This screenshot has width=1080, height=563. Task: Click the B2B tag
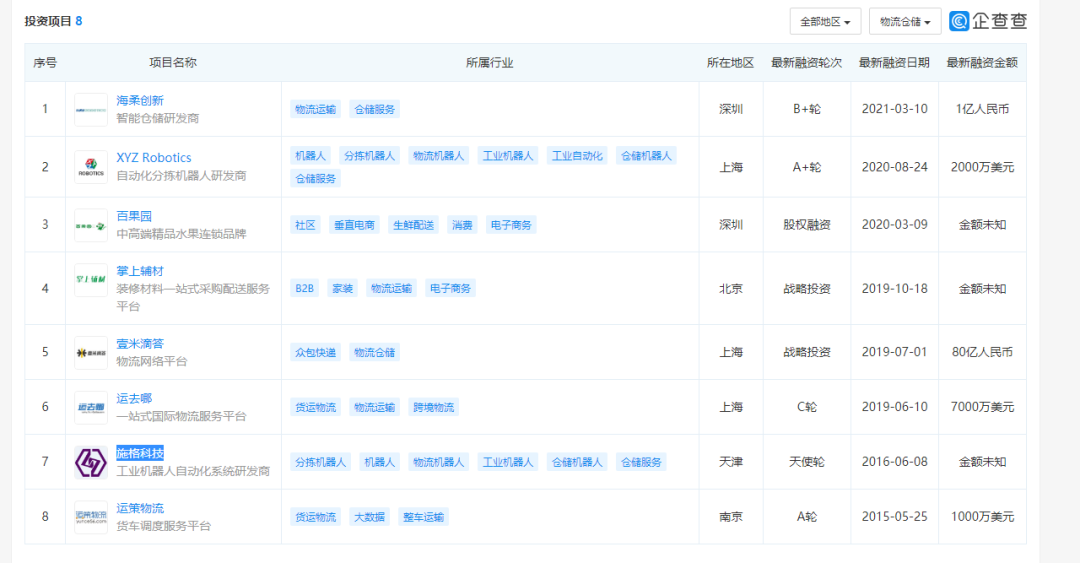click(304, 288)
